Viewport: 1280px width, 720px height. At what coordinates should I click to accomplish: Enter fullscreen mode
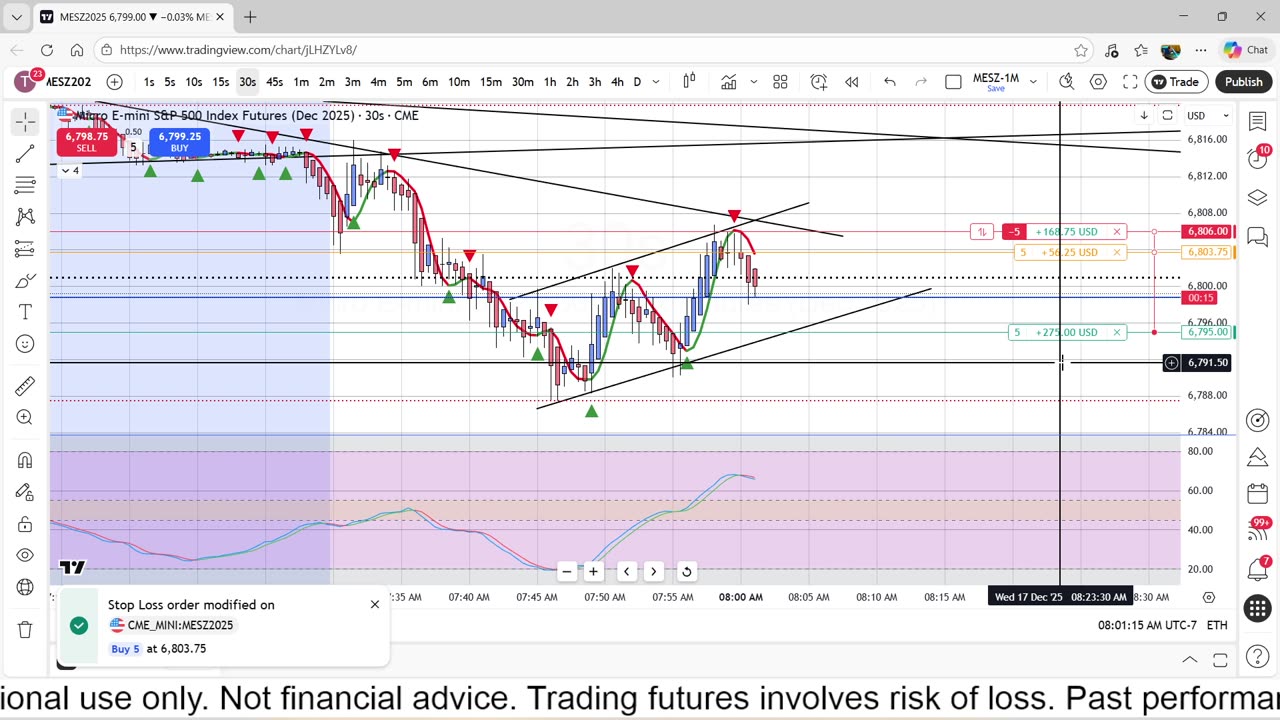tap(1130, 82)
